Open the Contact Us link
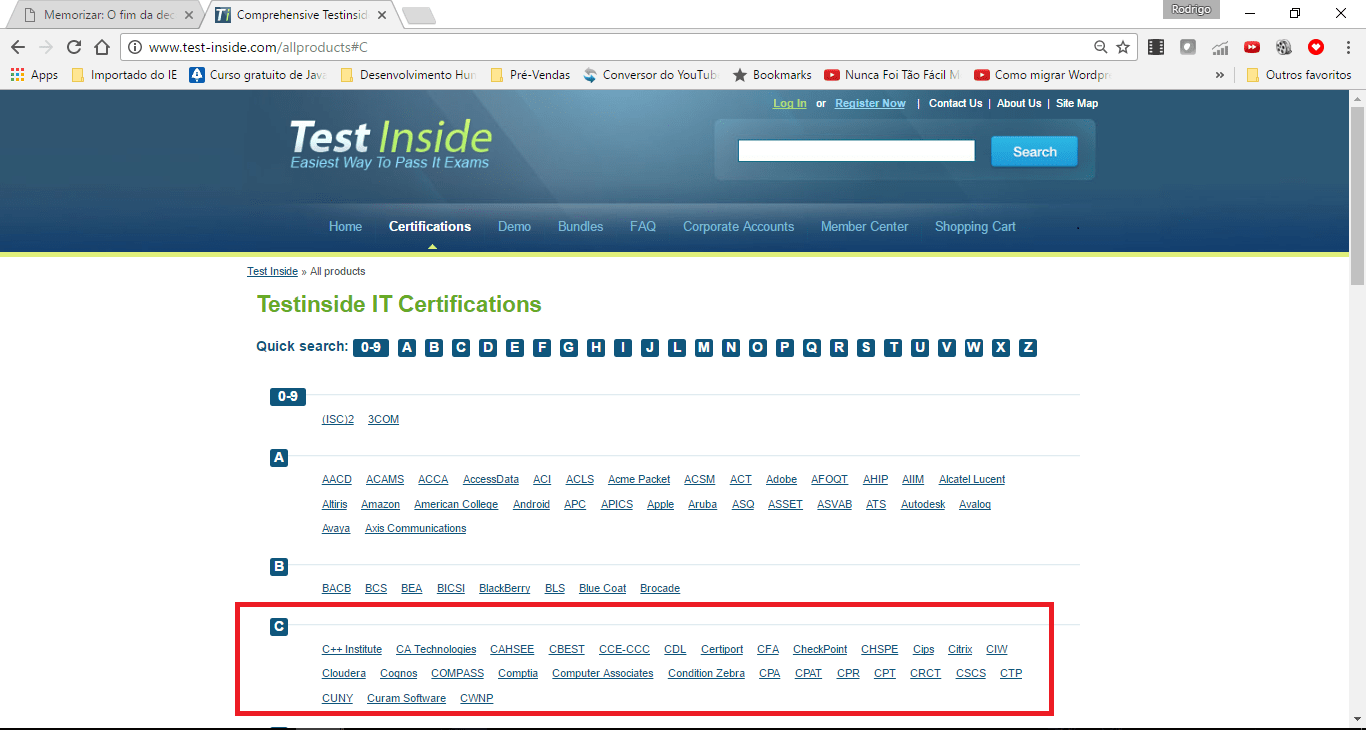This screenshot has width=1368, height=730. pyautogui.click(x=955, y=103)
